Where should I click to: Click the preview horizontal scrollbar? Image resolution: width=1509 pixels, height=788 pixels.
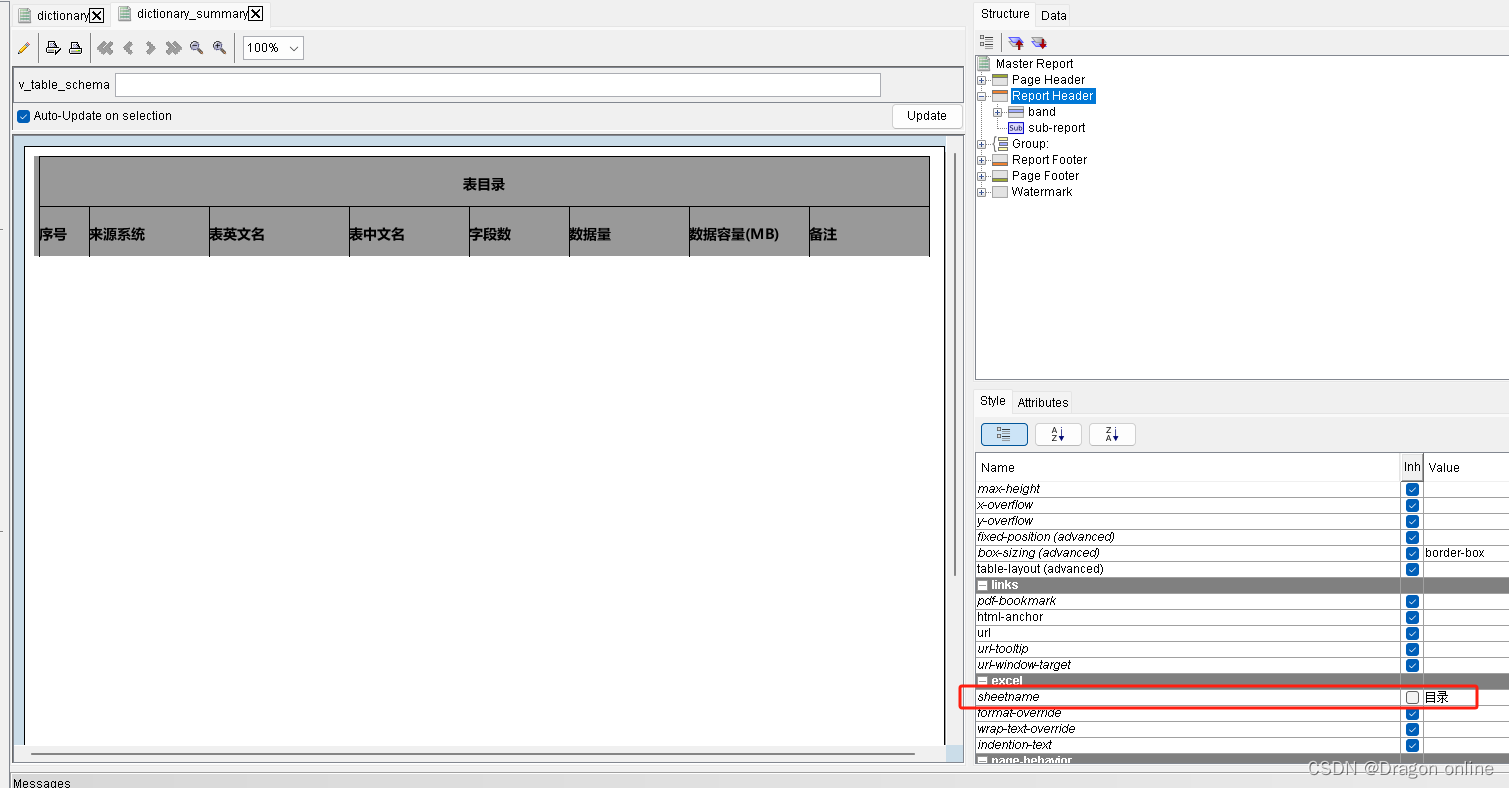tap(473, 753)
